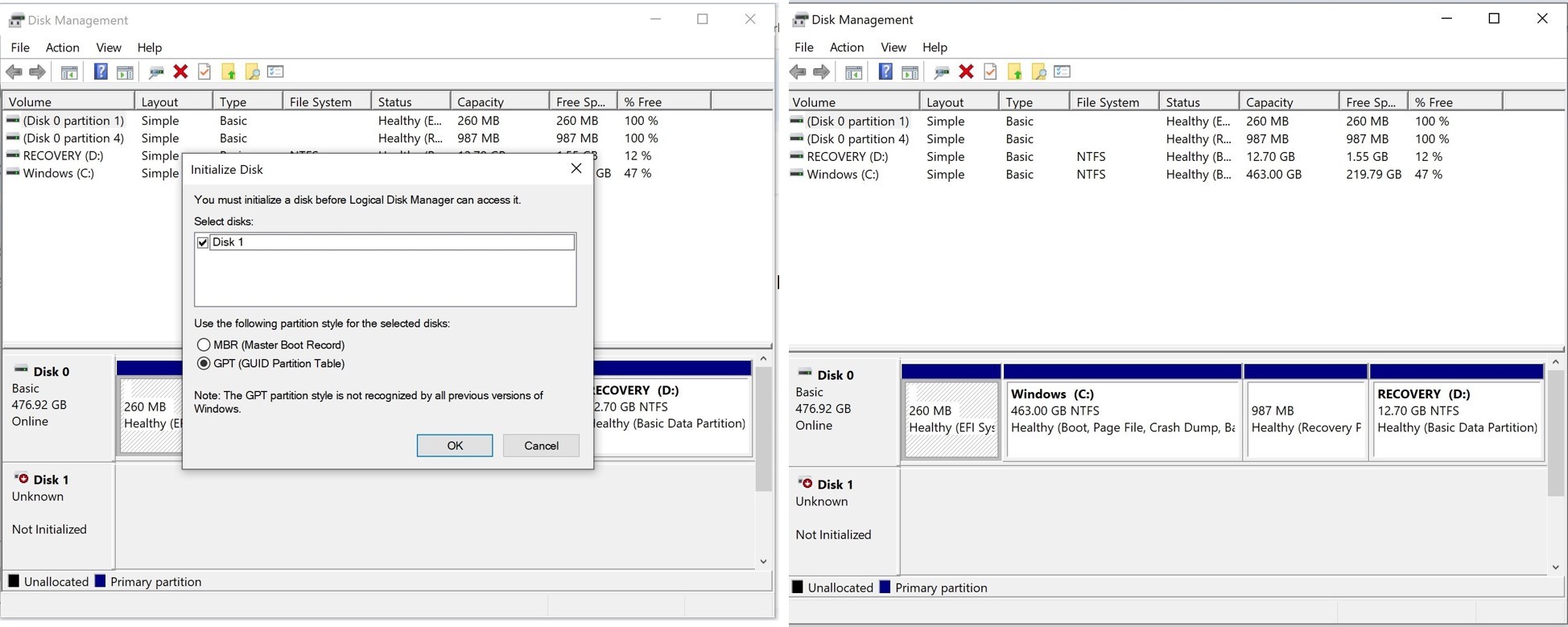This screenshot has width=1568, height=627.
Task: Open the blue Help icon in left toolbar
Action: (101, 72)
